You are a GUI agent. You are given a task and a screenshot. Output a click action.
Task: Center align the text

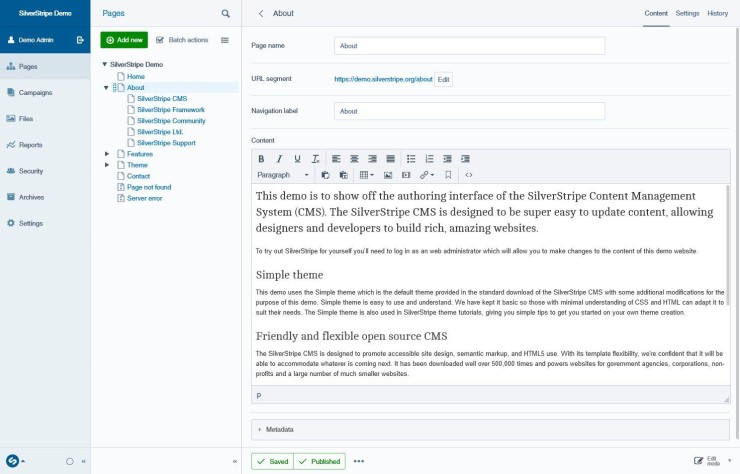point(354,159)
